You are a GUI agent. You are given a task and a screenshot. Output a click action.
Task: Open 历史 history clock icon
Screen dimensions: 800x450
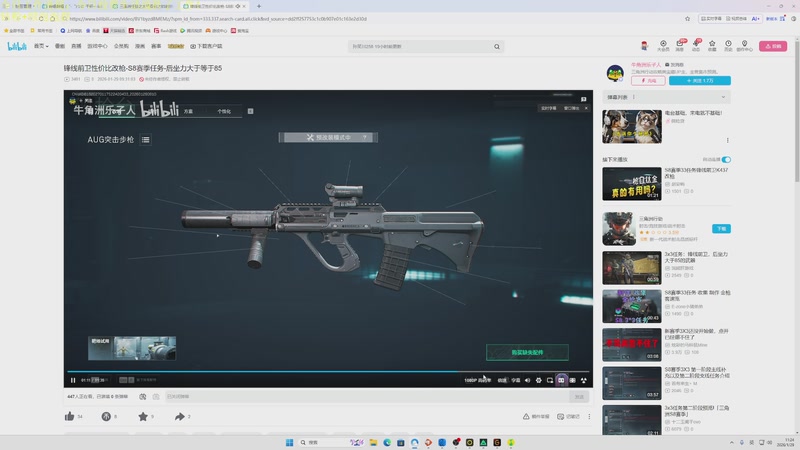coord(728,46)
